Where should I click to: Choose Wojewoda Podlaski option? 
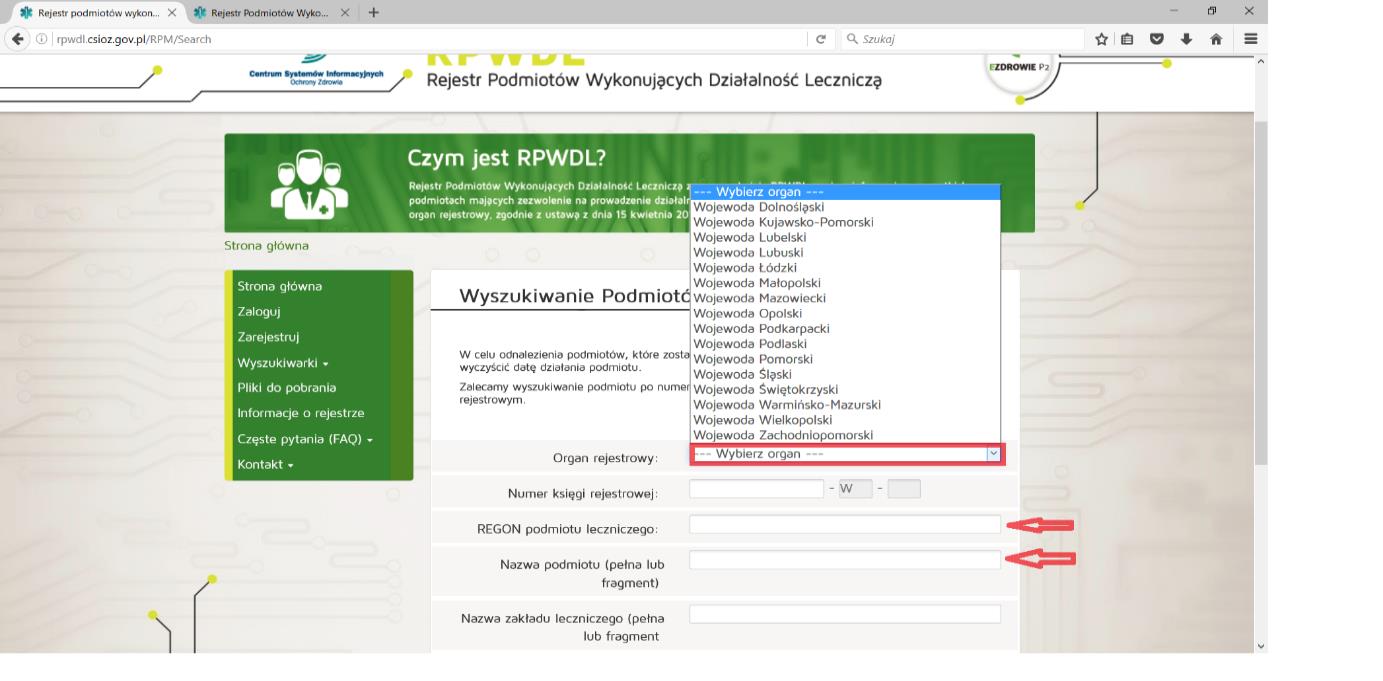pyautogui.click(x=845, y=344)
